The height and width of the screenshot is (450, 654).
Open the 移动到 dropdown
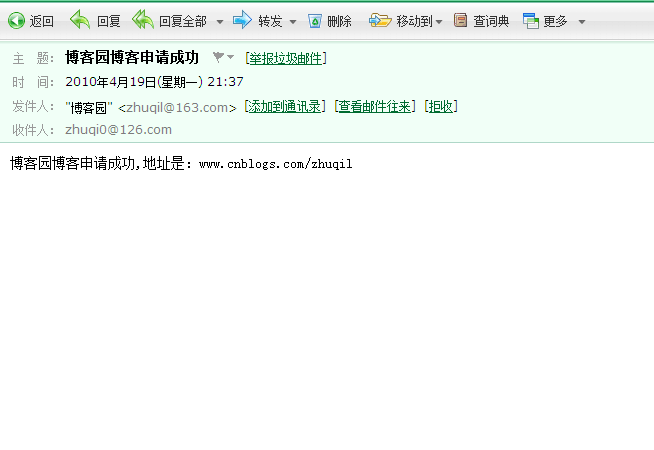point(439,22)
